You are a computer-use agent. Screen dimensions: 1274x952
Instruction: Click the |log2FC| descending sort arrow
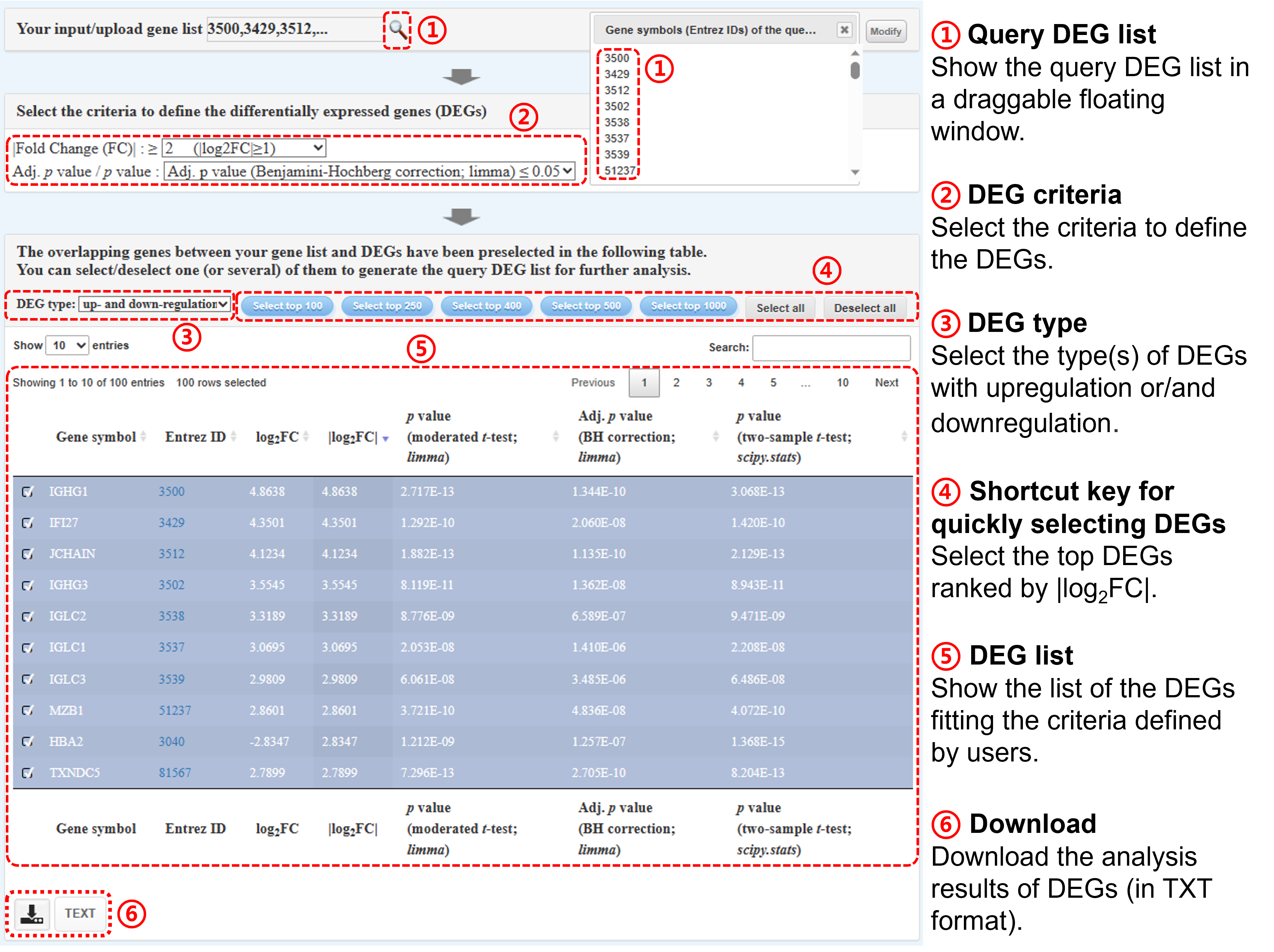coord(385,439)
